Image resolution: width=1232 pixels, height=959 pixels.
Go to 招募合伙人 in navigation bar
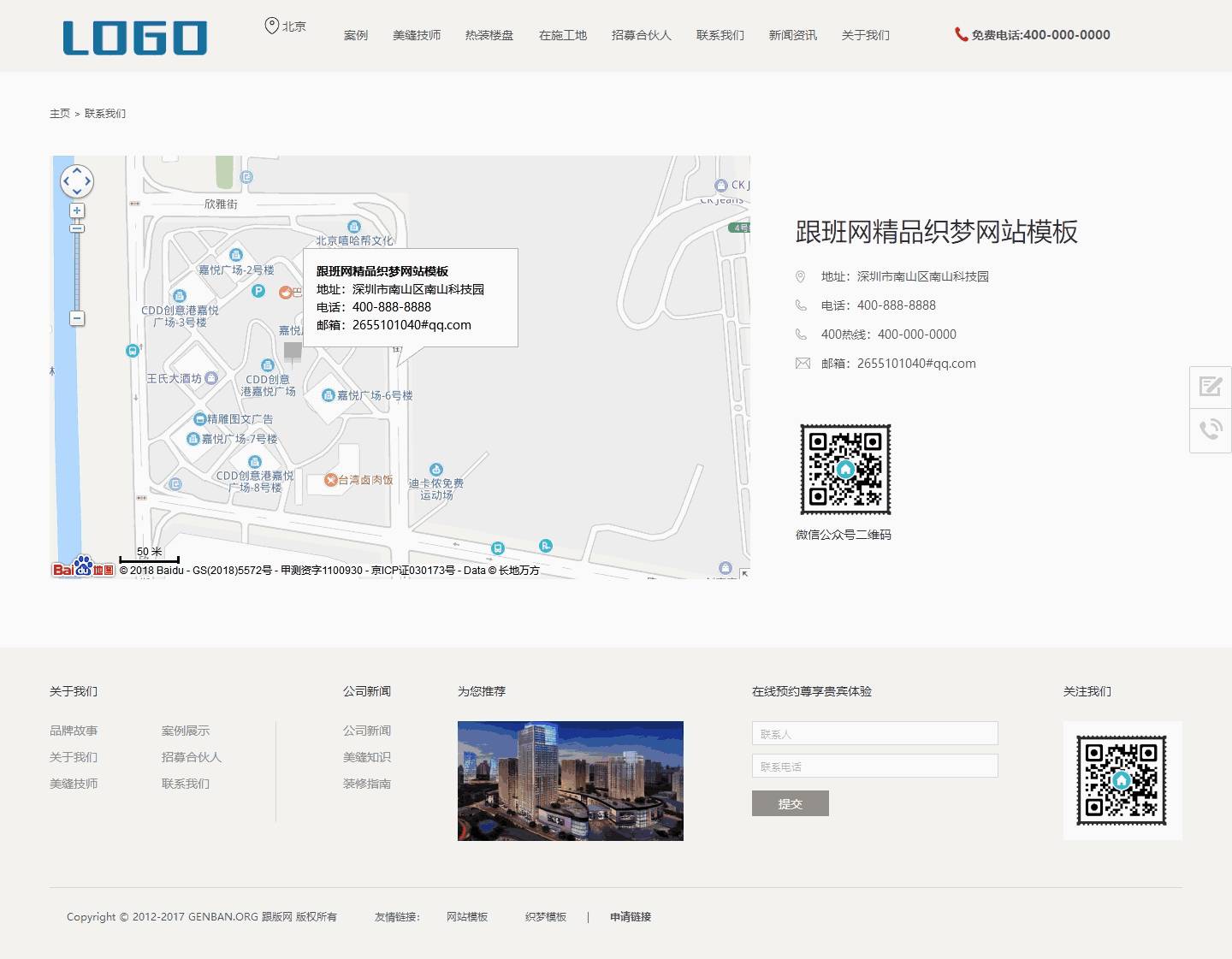click(642, 35)
